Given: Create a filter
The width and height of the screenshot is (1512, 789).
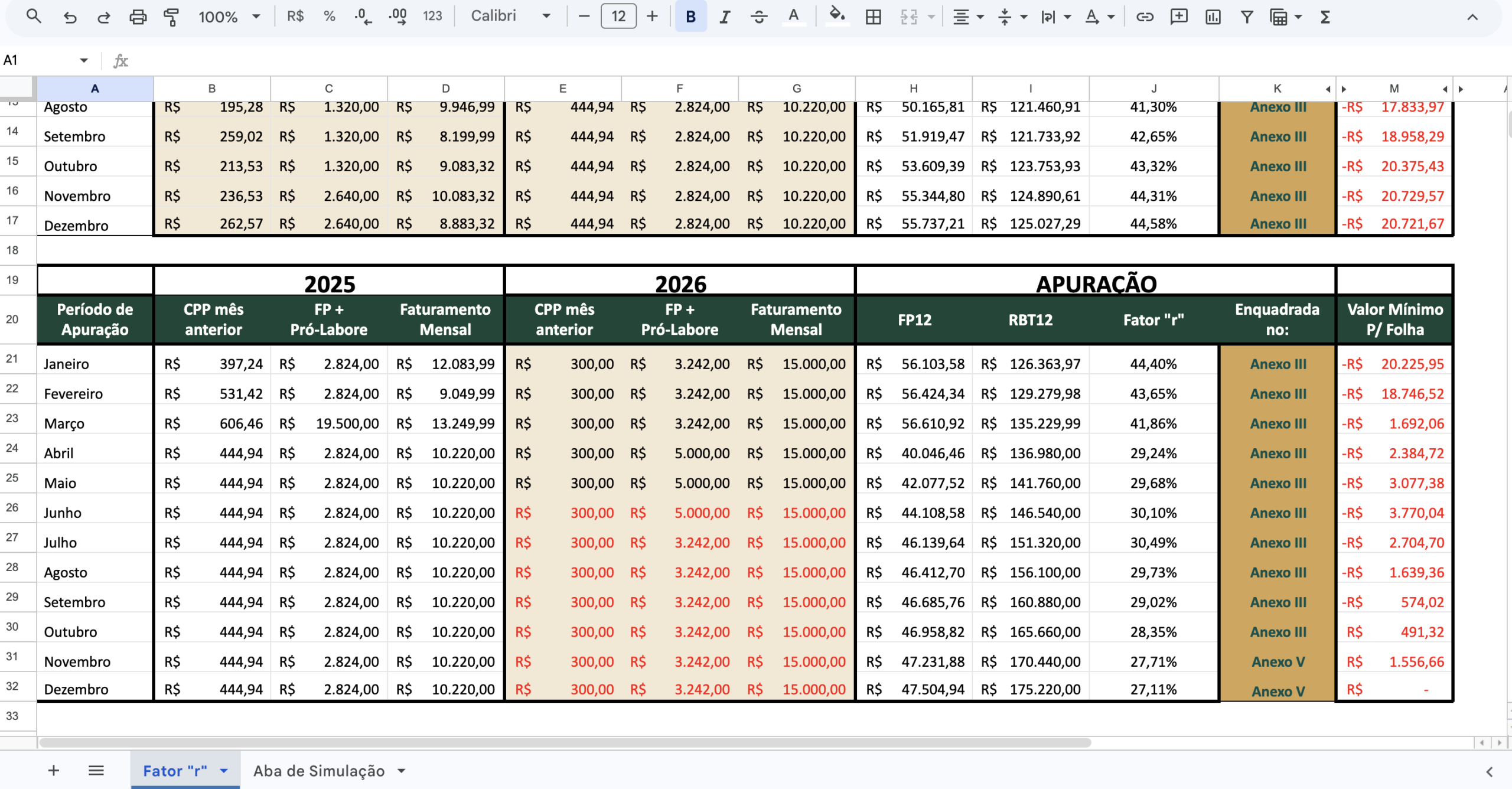Looking at the screenshot, I should click(1247, 17).
